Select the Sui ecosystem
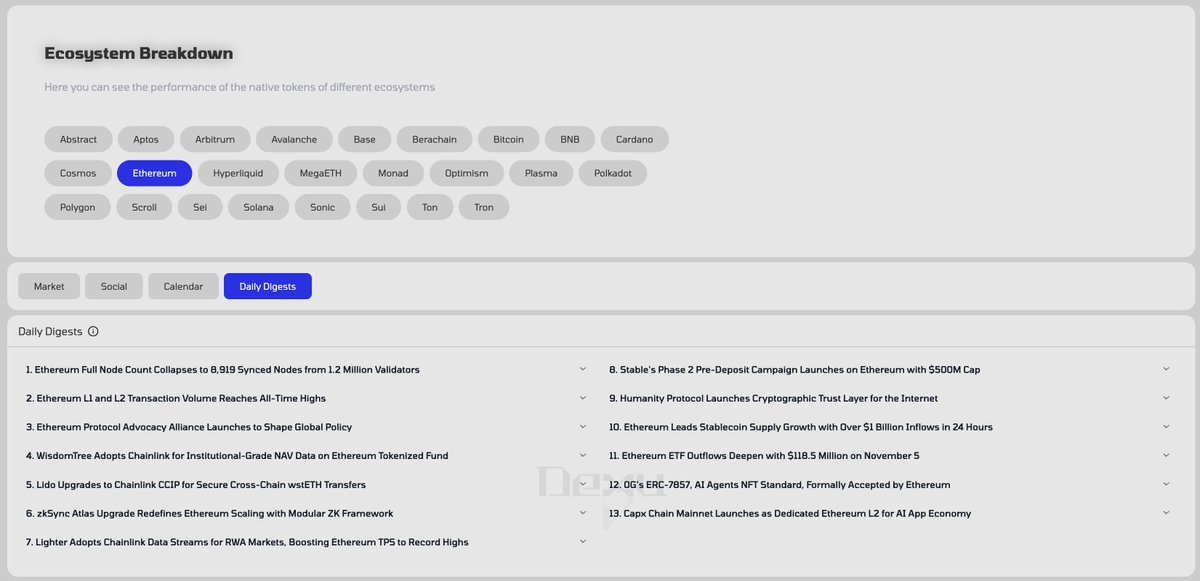The image size is (1200, 581). pyautogui.click(x=378, y=207)
